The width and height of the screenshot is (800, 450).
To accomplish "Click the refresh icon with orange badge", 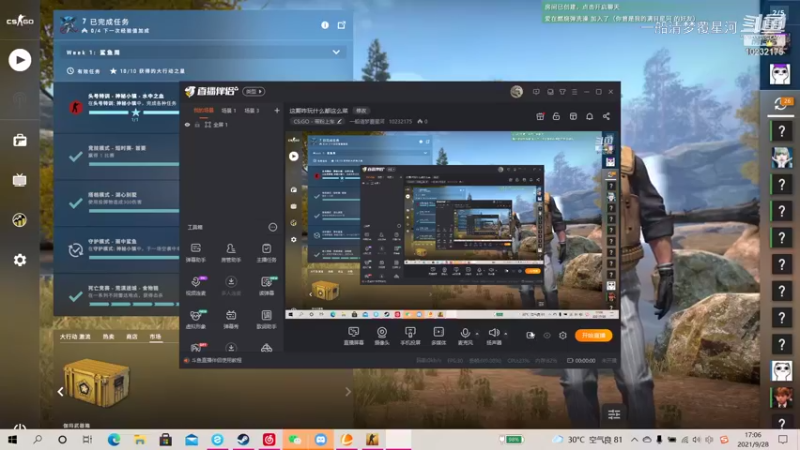I will [781, 104].
